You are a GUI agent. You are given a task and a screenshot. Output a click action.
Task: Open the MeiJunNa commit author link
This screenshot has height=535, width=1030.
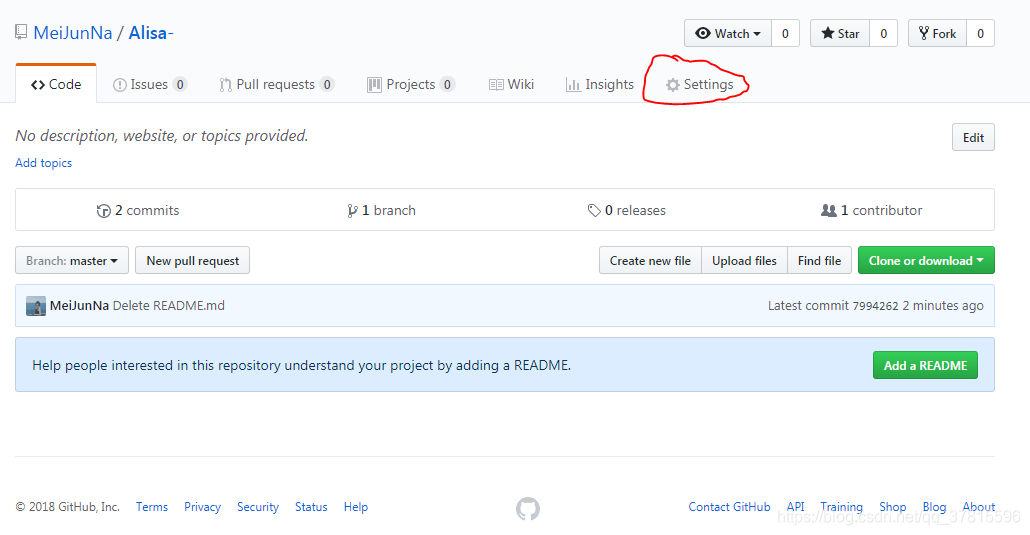click(x=79, y=306)
